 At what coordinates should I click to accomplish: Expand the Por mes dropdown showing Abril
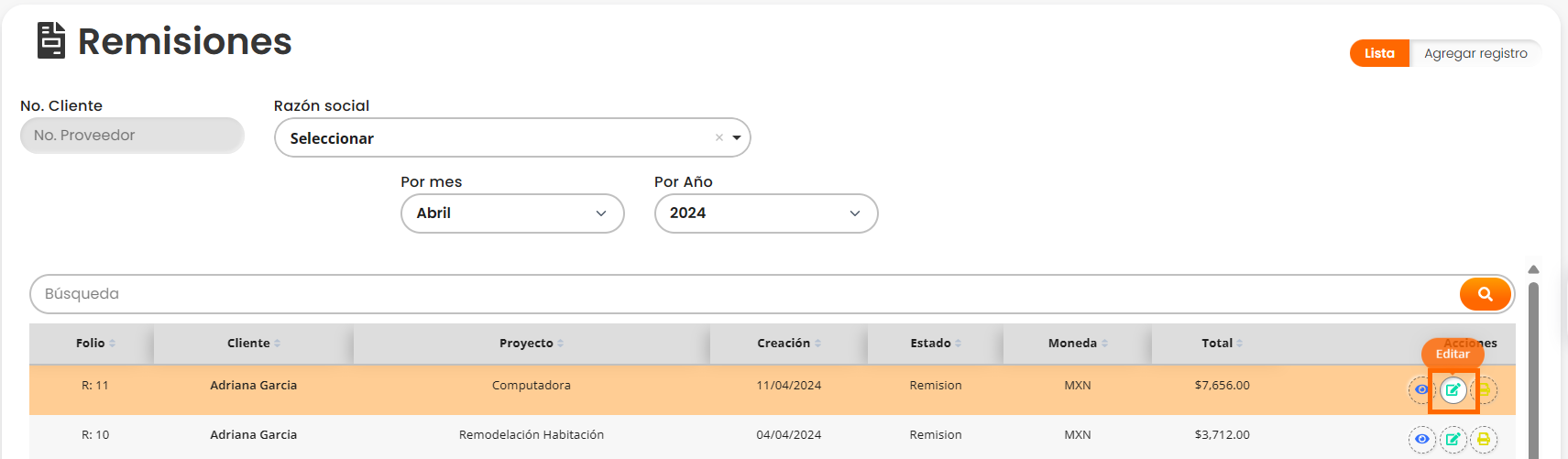(x=512, y=213)
